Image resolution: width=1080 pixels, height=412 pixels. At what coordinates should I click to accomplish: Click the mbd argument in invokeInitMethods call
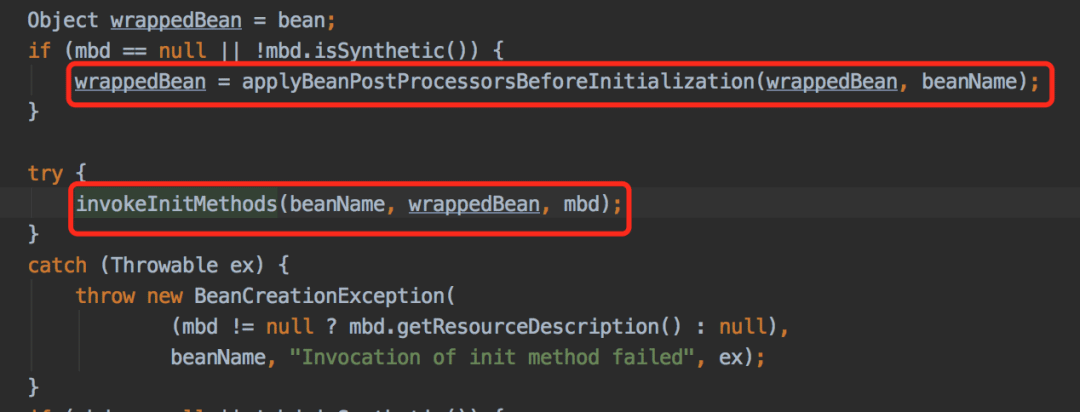[x=581, y=204]
